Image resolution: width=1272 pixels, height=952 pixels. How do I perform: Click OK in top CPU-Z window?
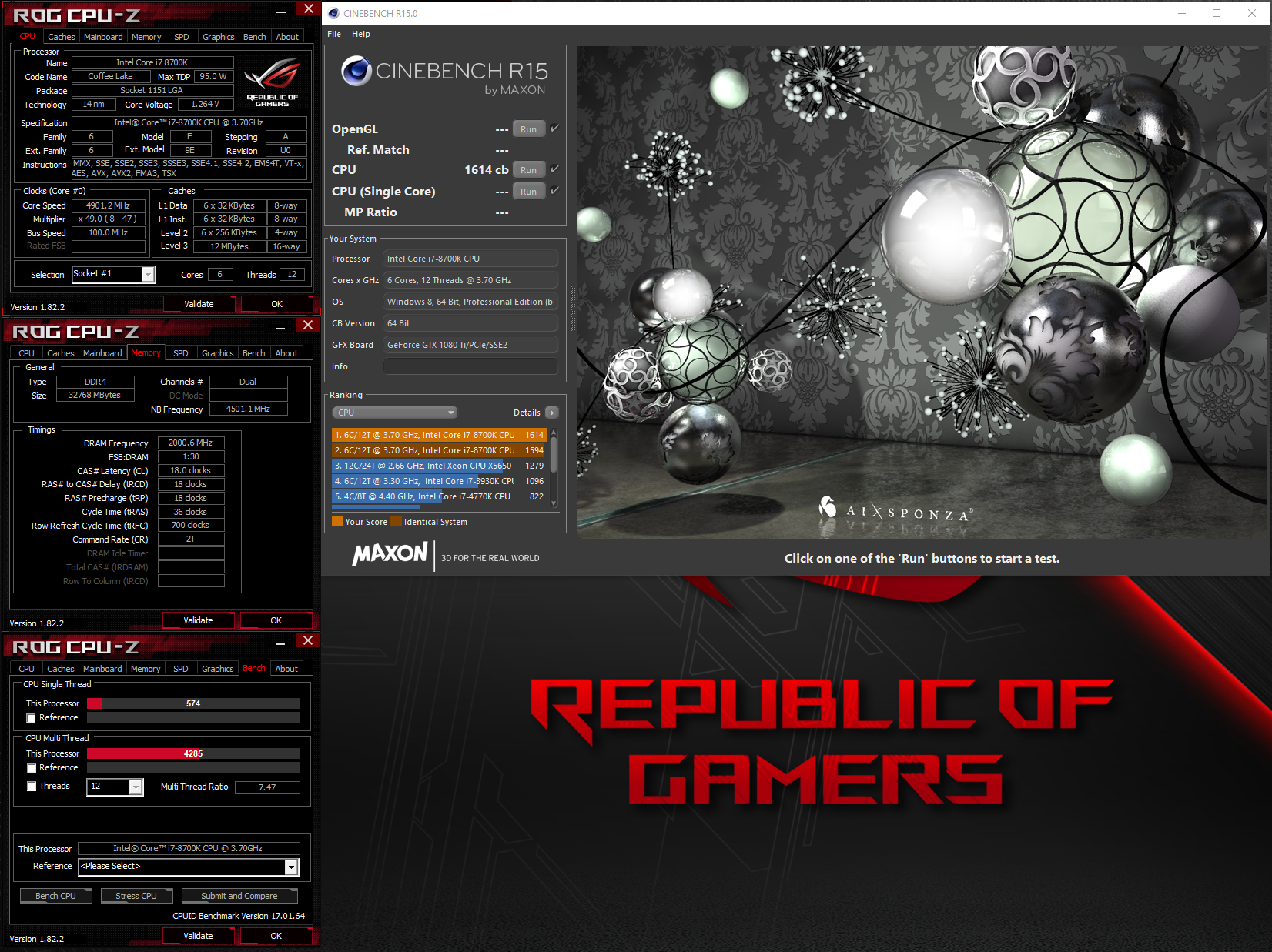click(x=277, y=304)
